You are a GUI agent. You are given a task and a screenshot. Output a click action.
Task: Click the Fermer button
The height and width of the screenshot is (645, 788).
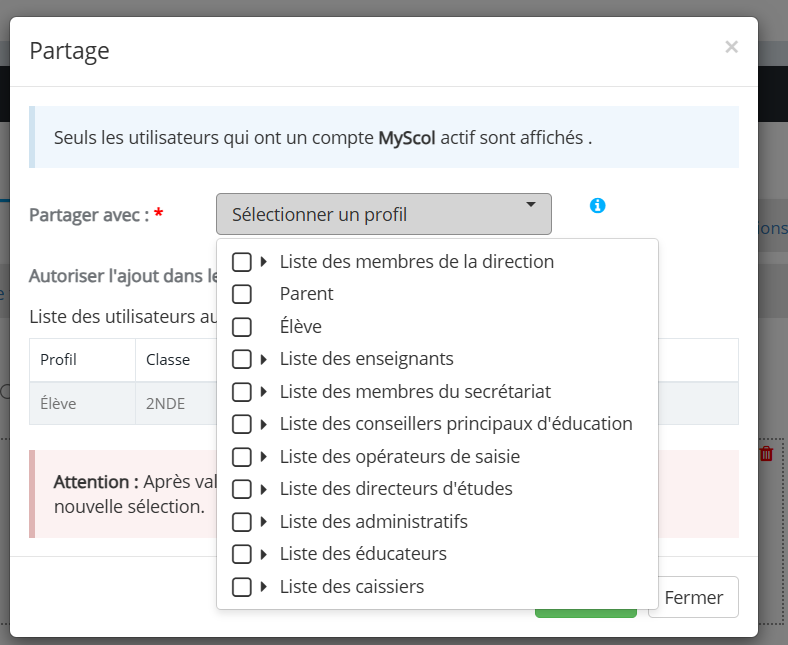coord(694,597)
